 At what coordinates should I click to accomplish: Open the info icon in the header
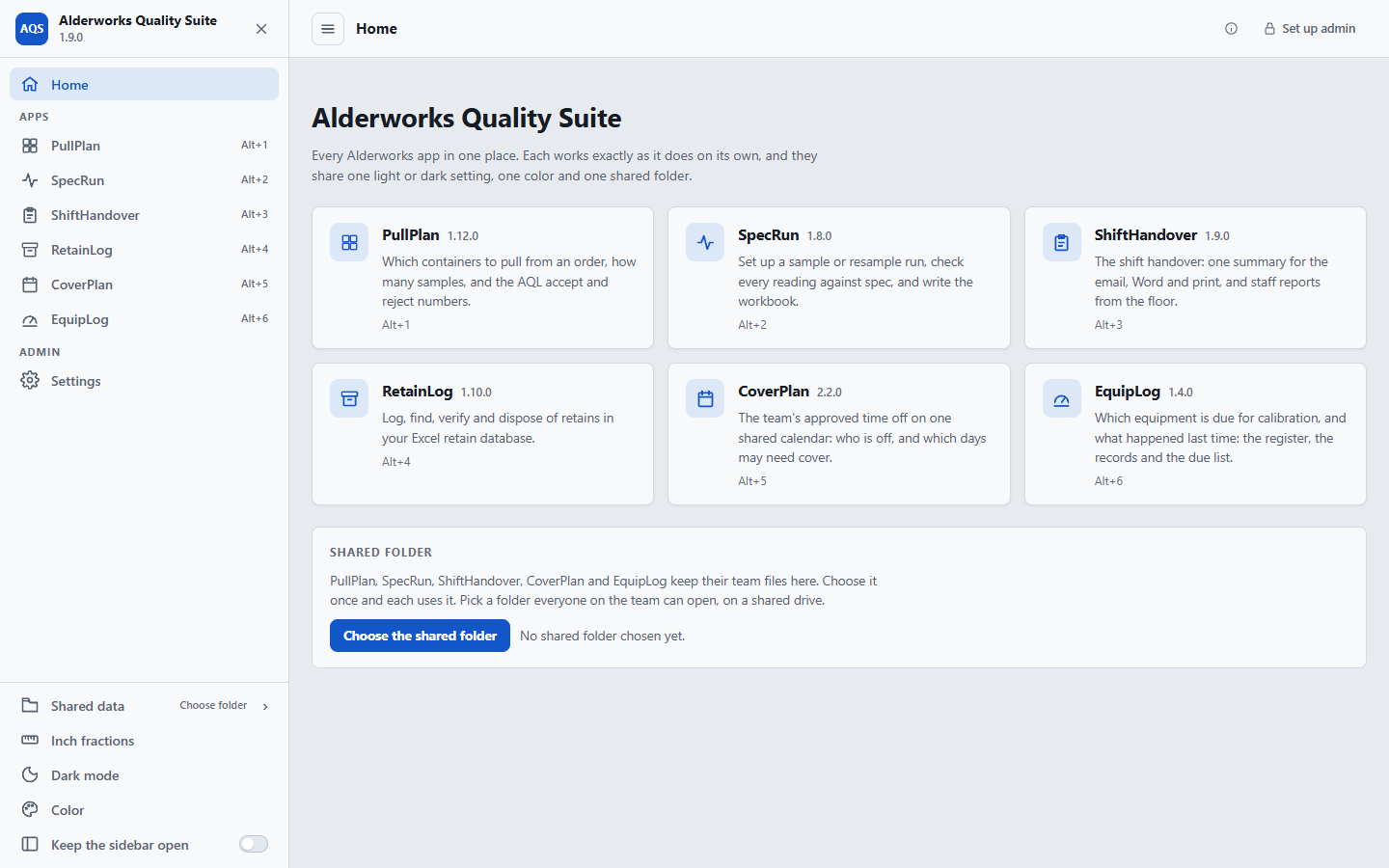coord(1231,29)
